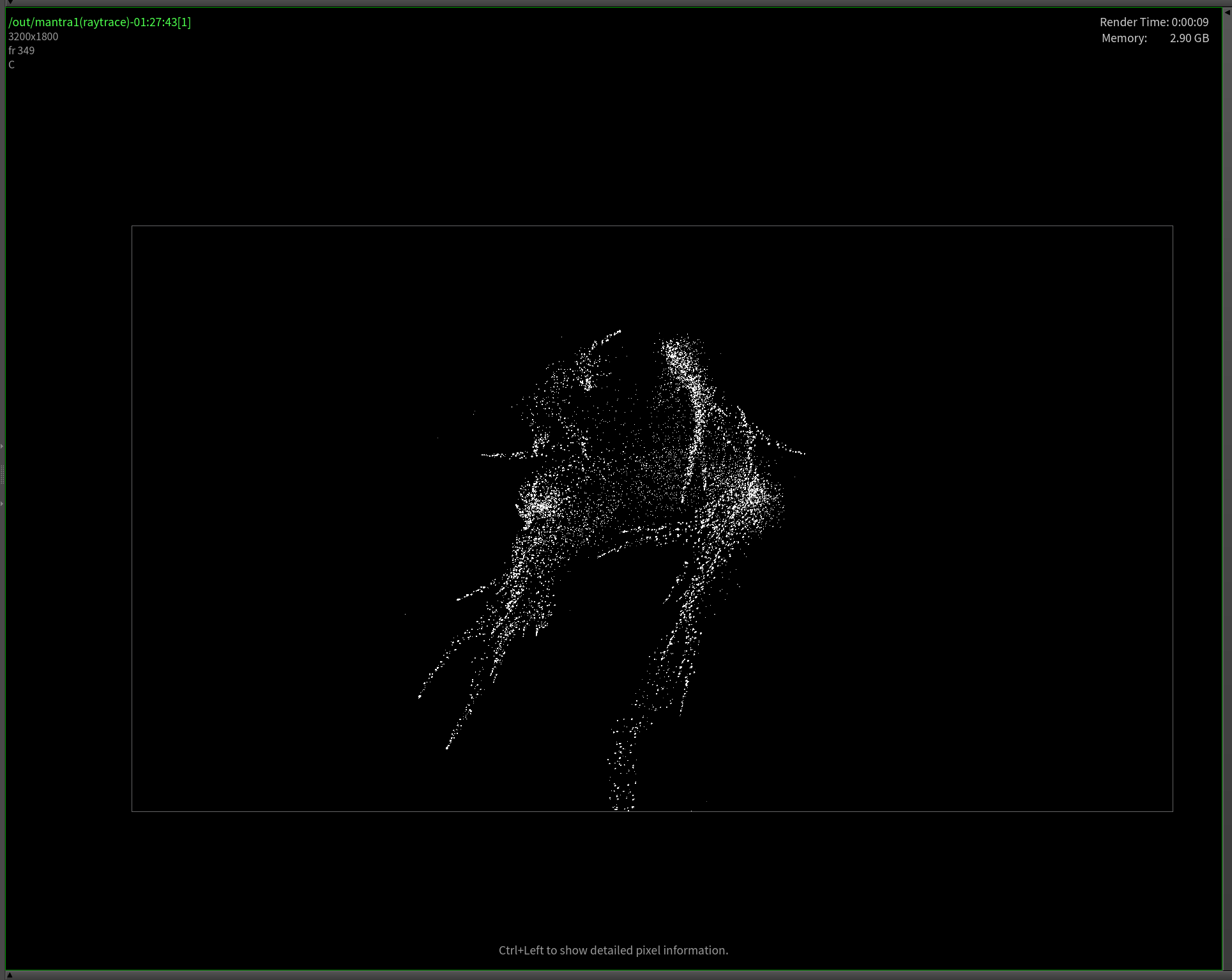The image size is (1232, 980).
Task: Click the Ctrl+Left pixel information hint
Action: pos(613,950)
